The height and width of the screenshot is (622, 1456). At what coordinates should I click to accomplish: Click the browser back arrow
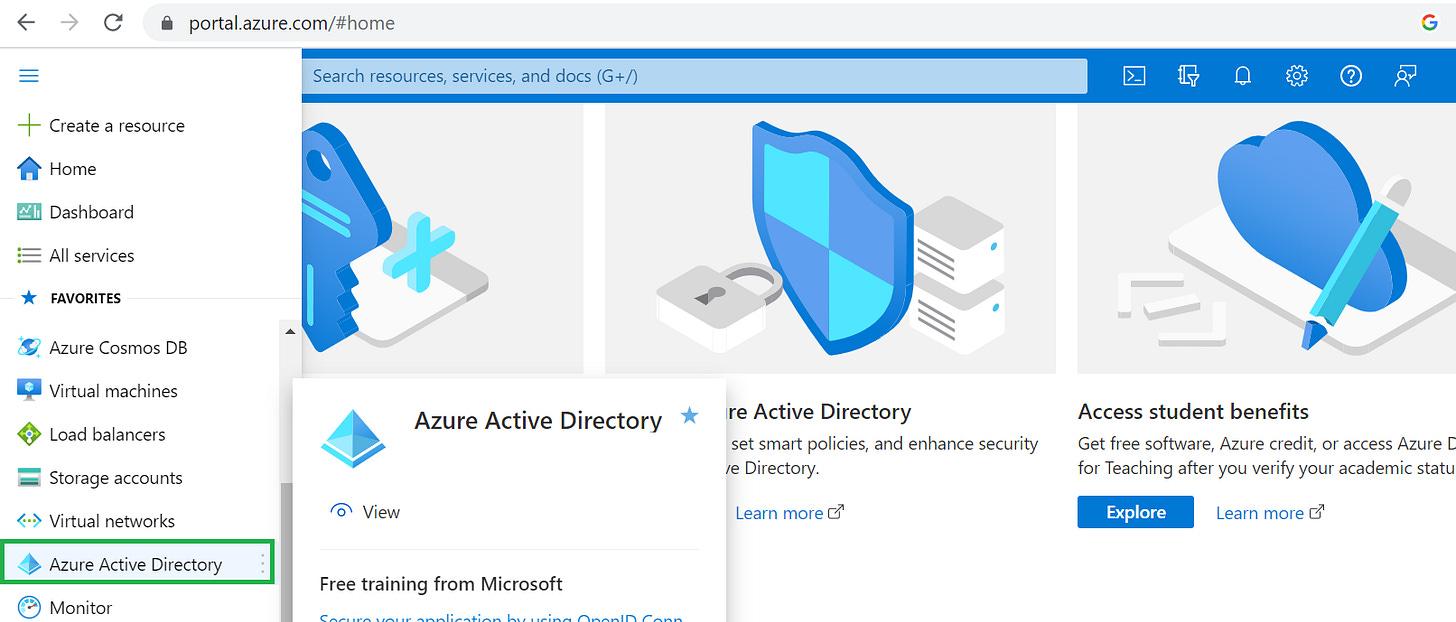[25, 22]
